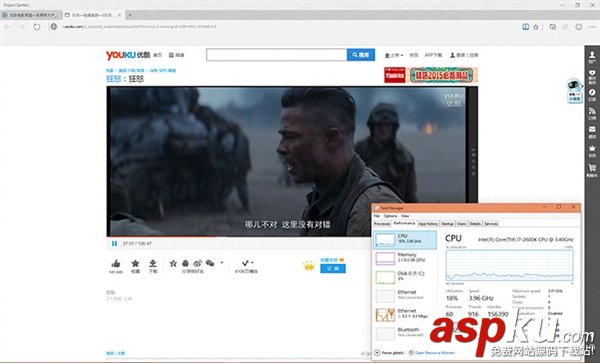The width and height of the screenshot is (600, 363).
Task: Select the Memory performance item
Action: pyautogui.click(x=405, y=258)
